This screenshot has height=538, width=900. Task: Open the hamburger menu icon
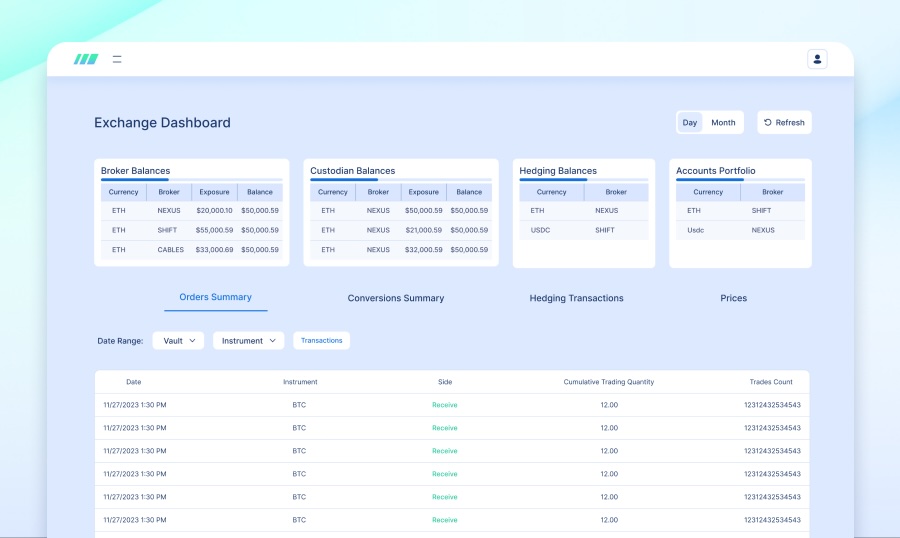(117, 59)
